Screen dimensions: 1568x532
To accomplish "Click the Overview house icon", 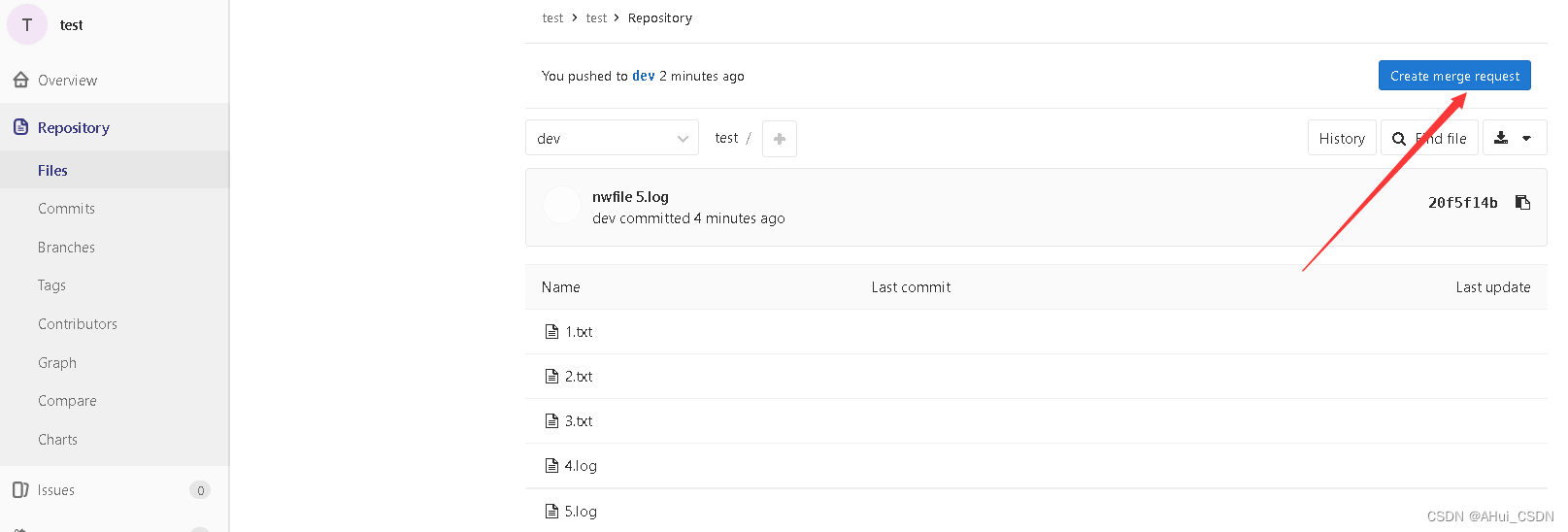I will click(20, 80).
